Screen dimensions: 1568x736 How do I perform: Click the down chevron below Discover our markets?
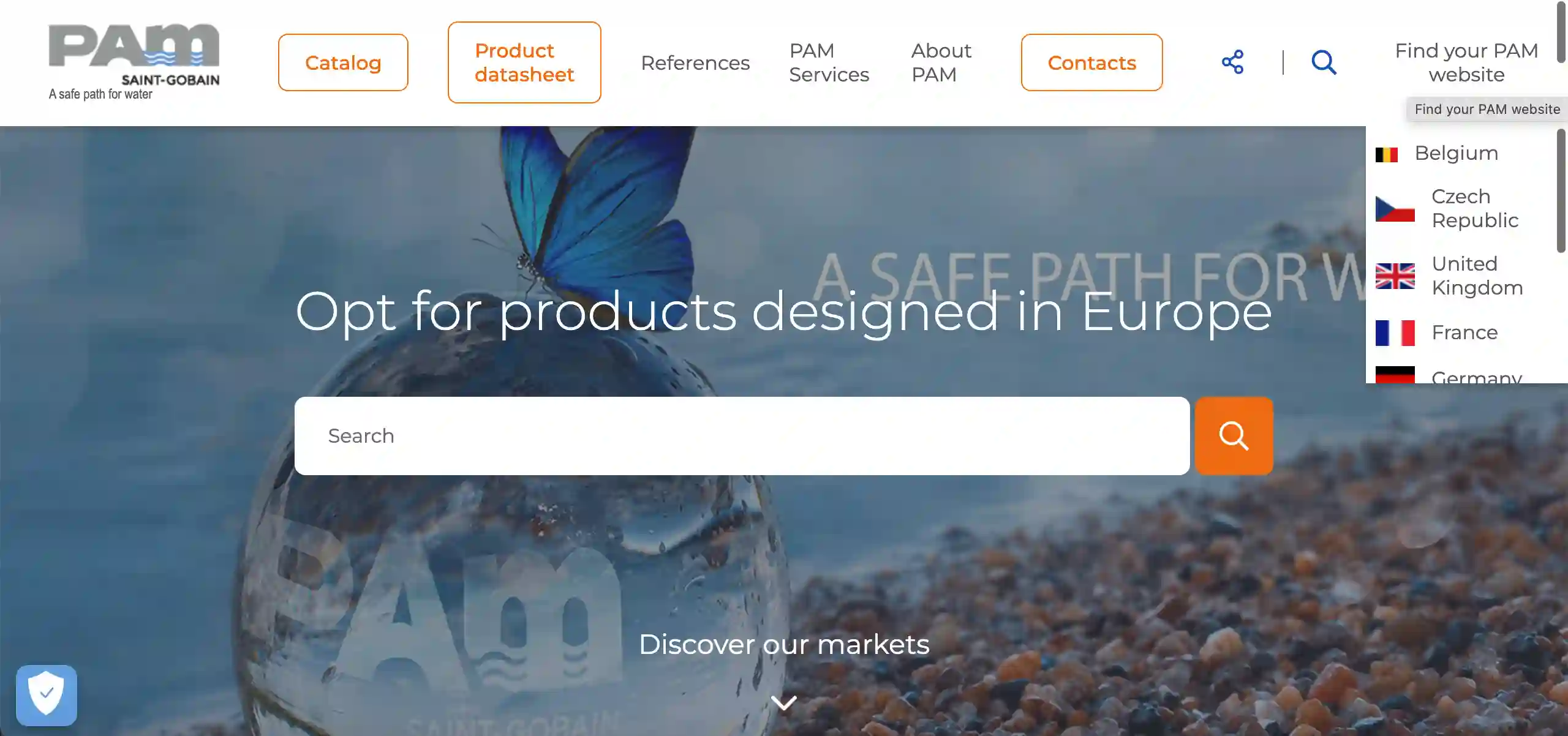point(784,702)
